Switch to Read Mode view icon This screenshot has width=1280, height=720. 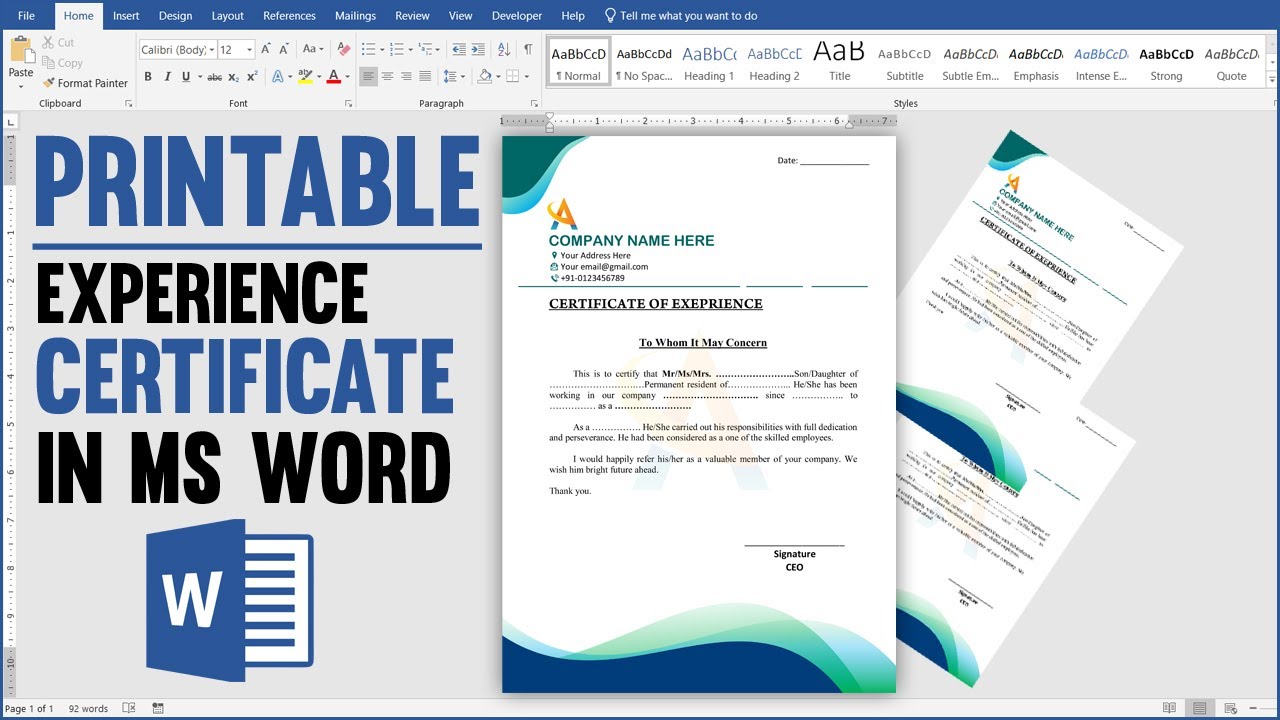pos(1169,709)
